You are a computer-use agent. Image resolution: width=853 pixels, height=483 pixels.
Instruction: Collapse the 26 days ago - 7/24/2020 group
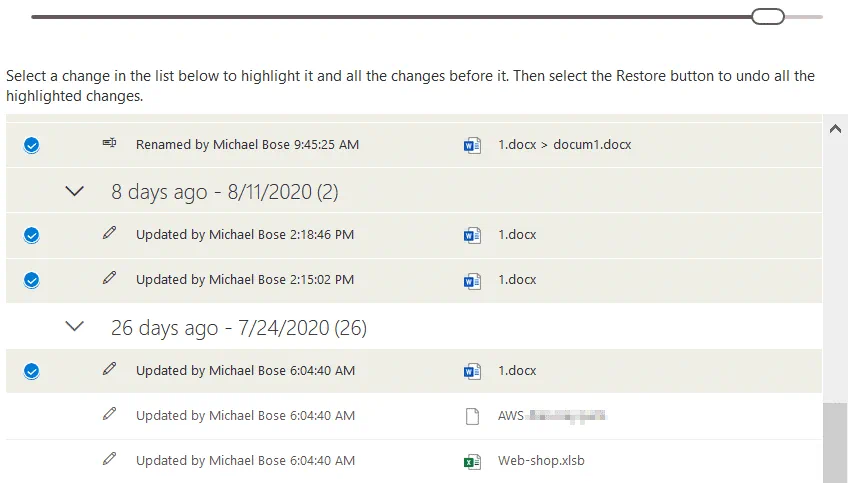point(74,326)
